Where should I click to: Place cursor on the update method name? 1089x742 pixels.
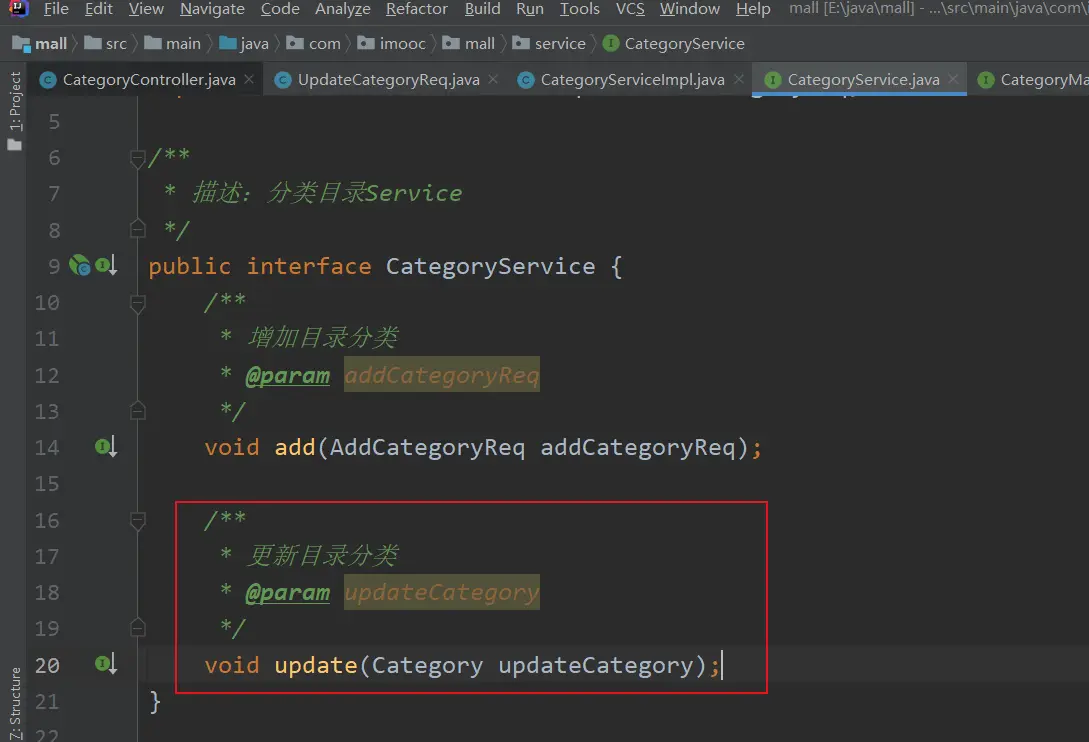315,665
